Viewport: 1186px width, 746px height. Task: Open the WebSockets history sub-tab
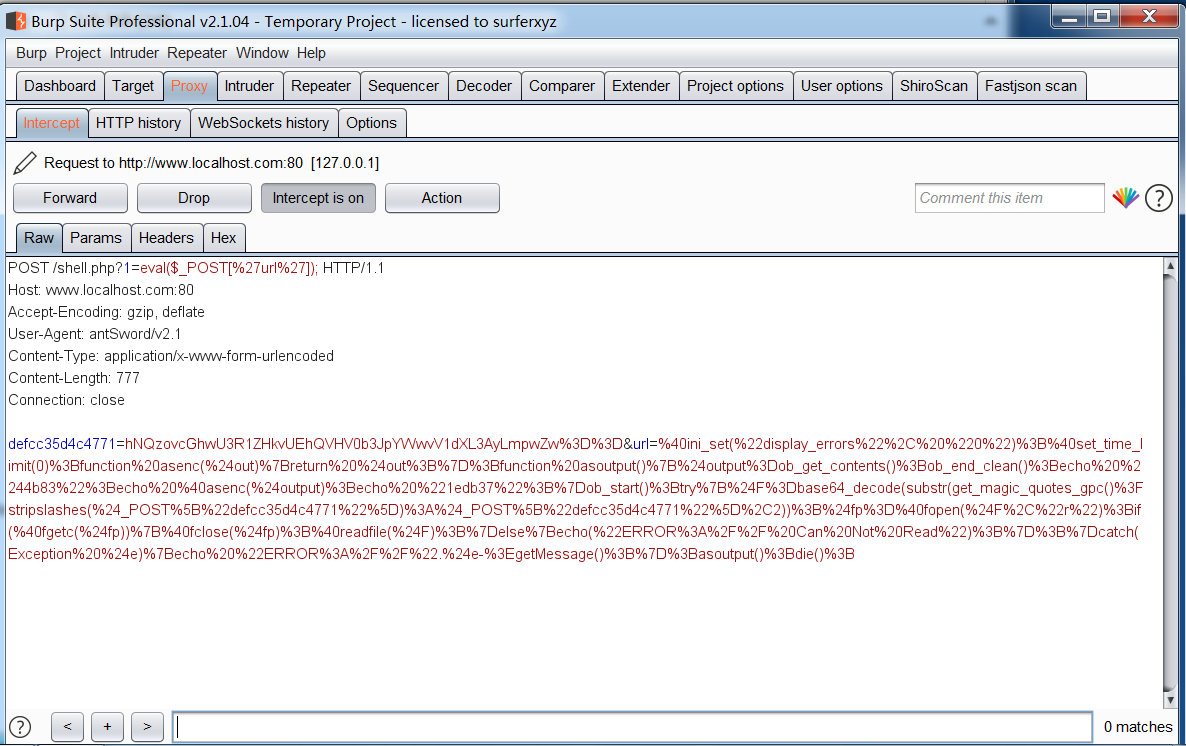click(x=263, y=123)
